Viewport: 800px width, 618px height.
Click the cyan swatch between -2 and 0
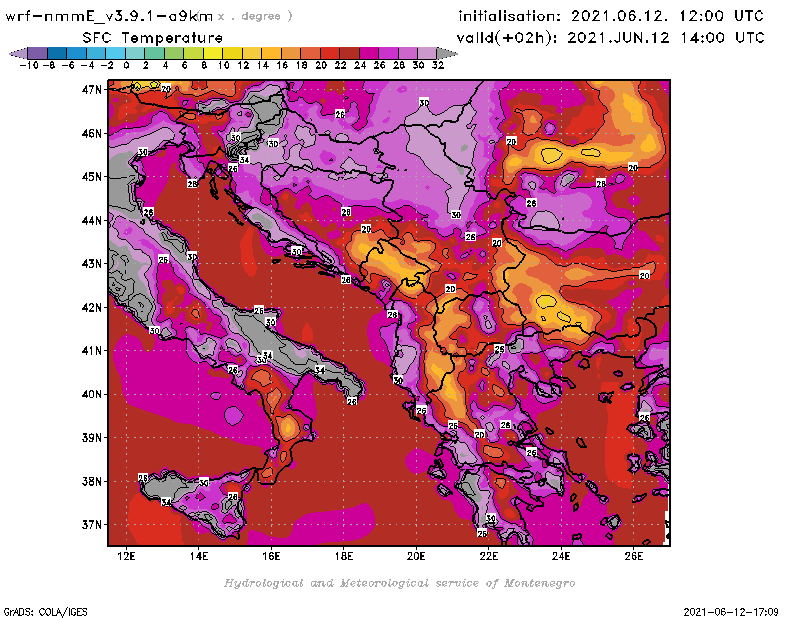[116, 53]
